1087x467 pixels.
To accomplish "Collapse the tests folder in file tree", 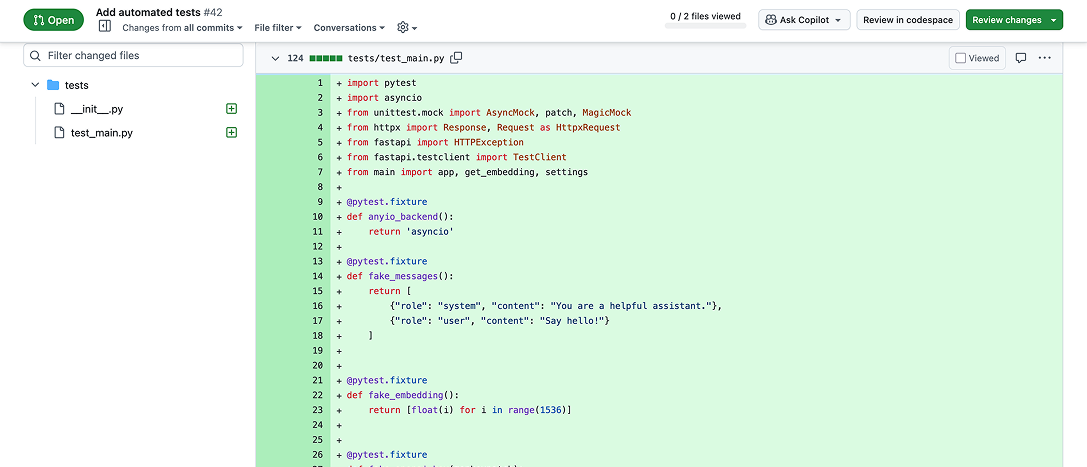I will [35, 85].
